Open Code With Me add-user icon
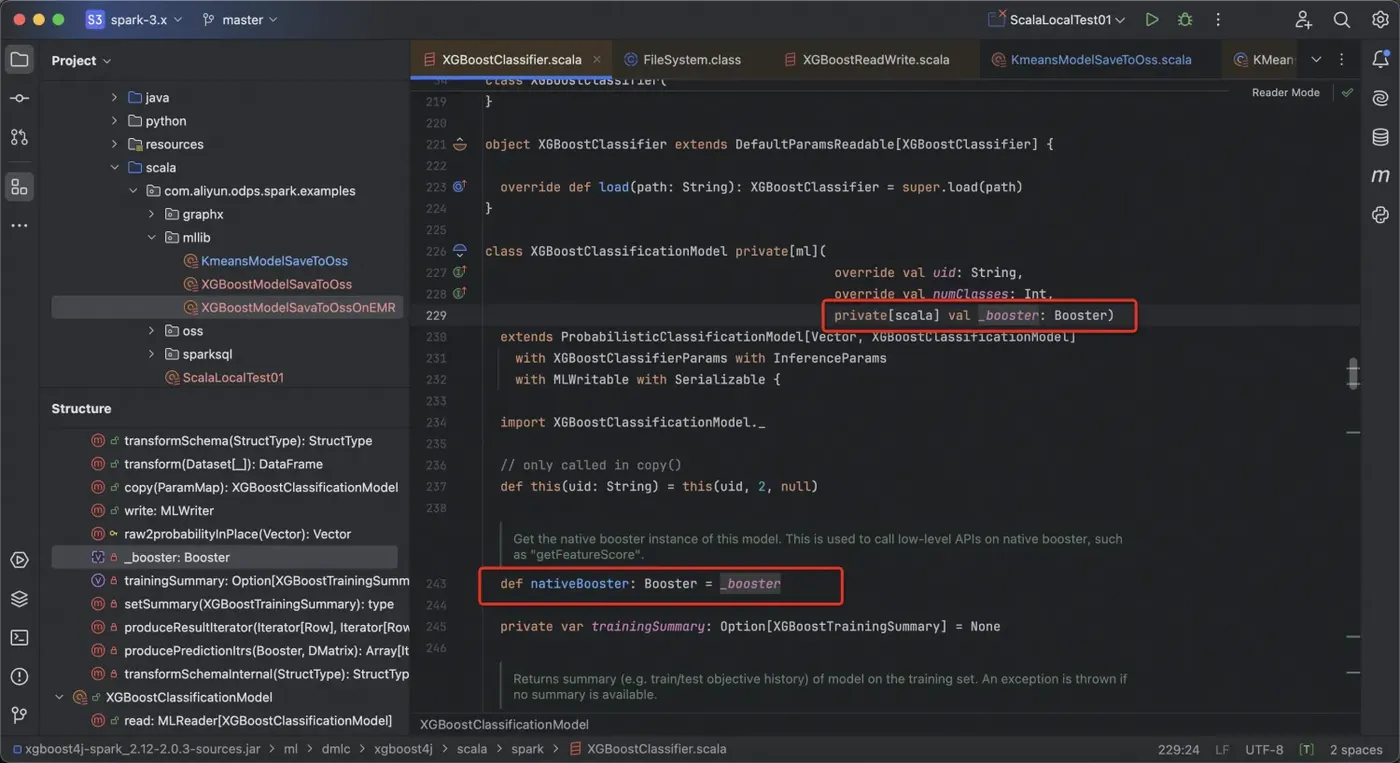1400x763 pixels. (x=1303, y=20)
